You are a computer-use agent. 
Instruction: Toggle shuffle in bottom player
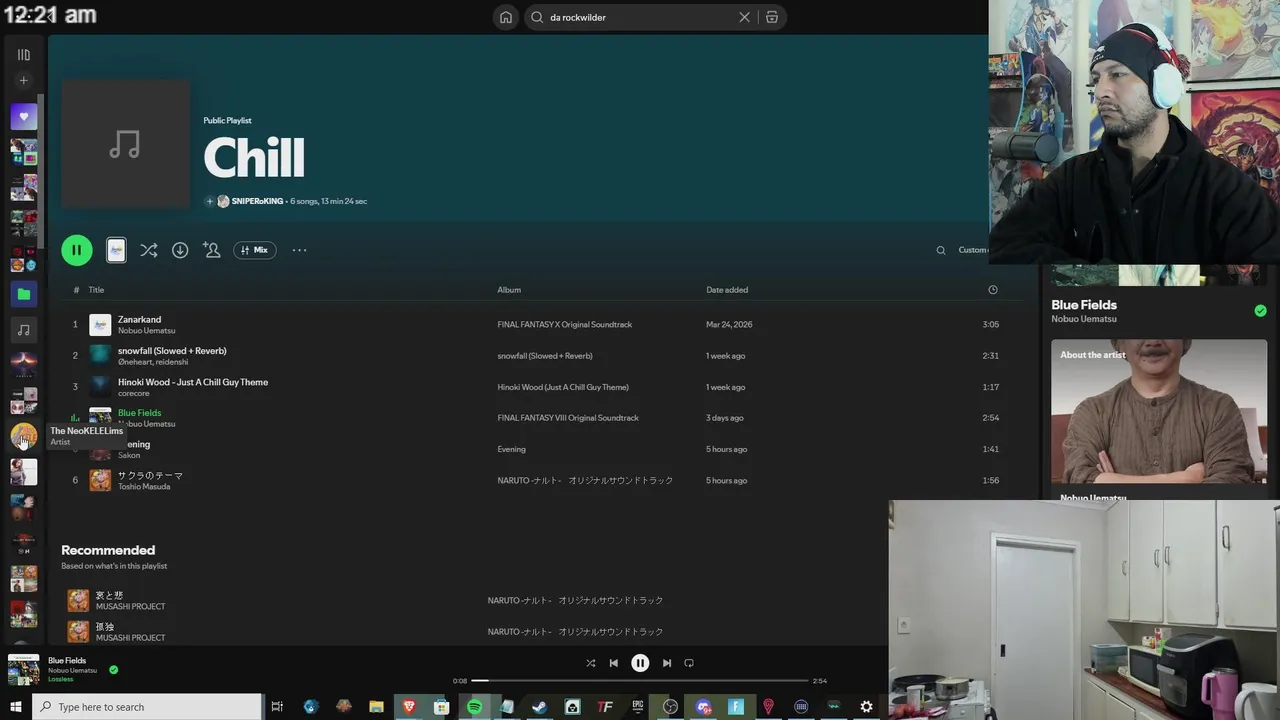[x=590, y=663]
